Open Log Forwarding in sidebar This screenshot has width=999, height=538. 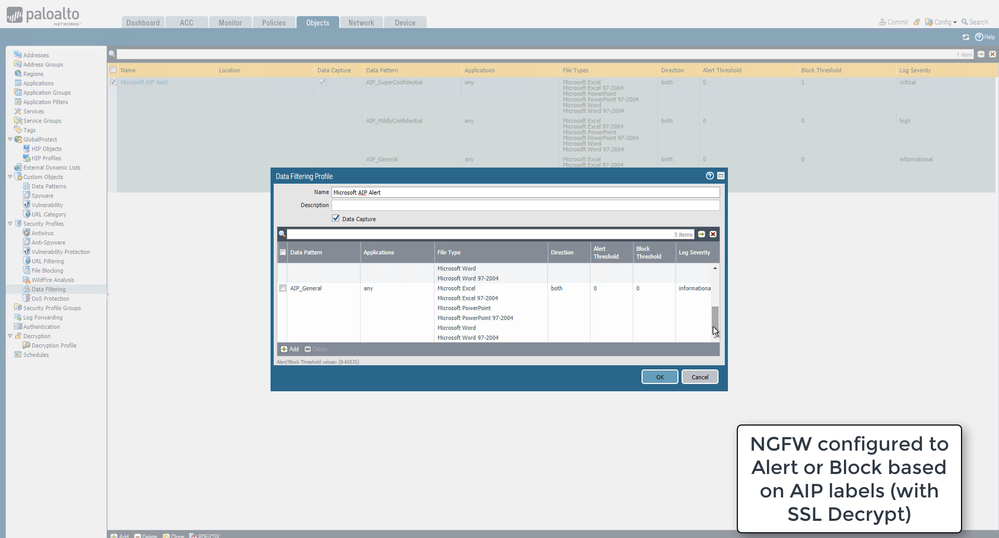pyautogui.click(x=43, y=317)
